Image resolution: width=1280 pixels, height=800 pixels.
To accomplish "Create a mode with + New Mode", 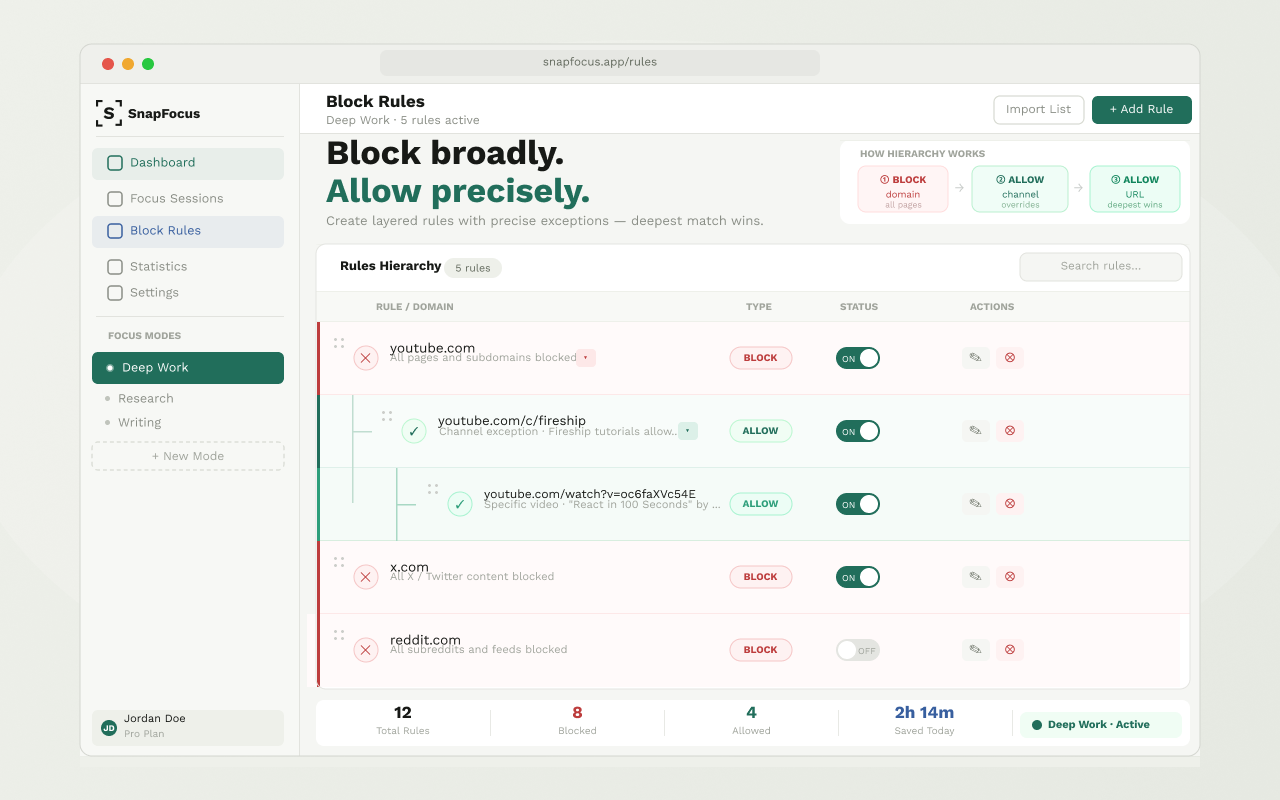I will pyautogui.click(x=188, y=456).
